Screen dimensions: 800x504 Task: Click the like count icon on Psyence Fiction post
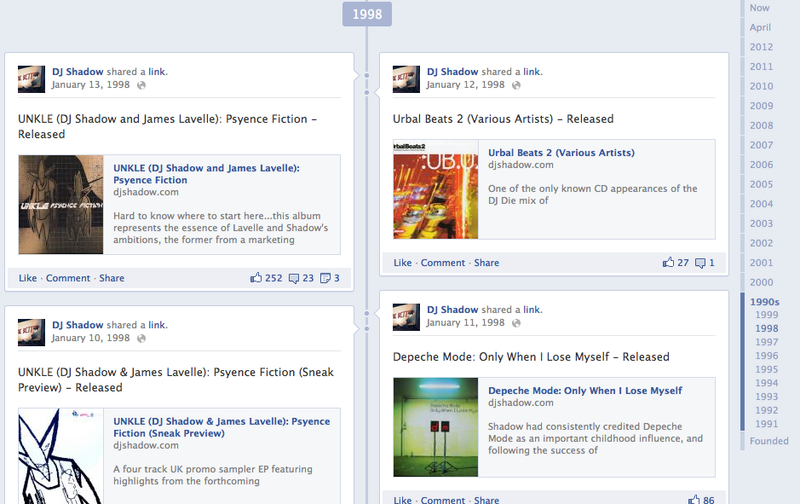[x=256, y=278]
